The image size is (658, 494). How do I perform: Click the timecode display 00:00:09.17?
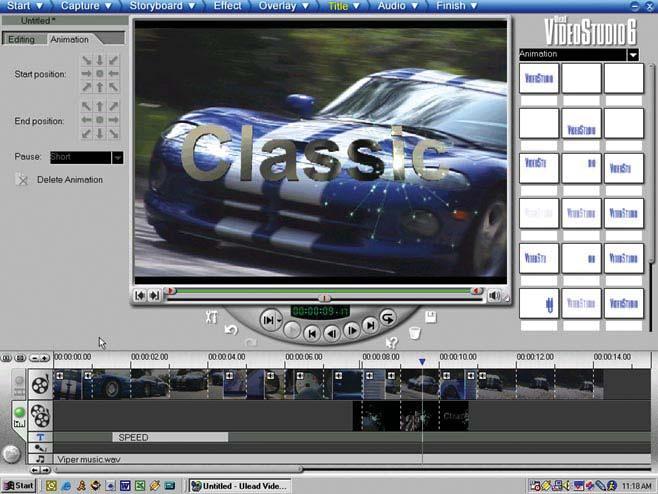coord(321,311)
